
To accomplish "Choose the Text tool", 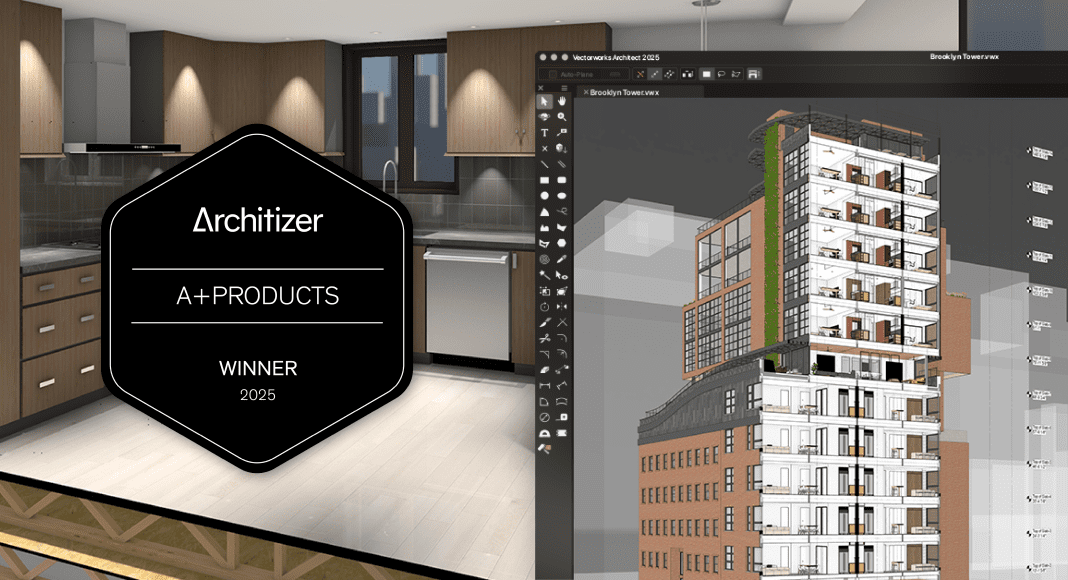I will pyautogui.click(x=545, y=132).
